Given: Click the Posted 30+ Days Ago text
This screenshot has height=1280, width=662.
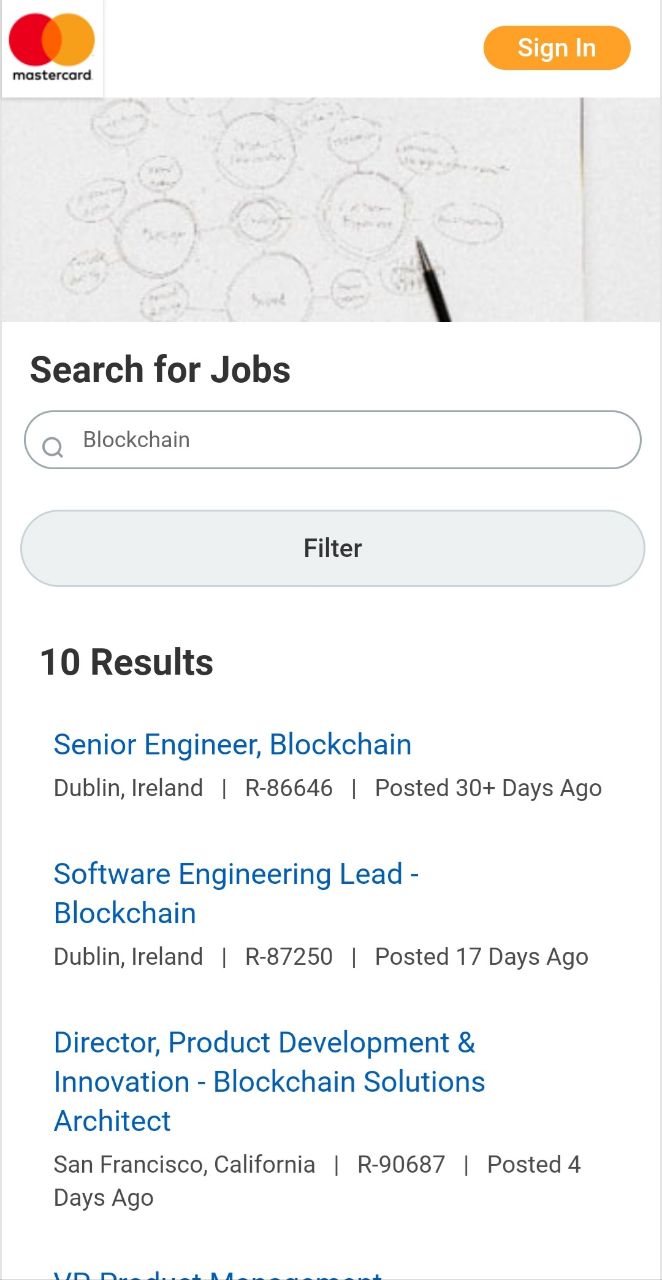Looking at the screenshot, I should coord(488,788).
